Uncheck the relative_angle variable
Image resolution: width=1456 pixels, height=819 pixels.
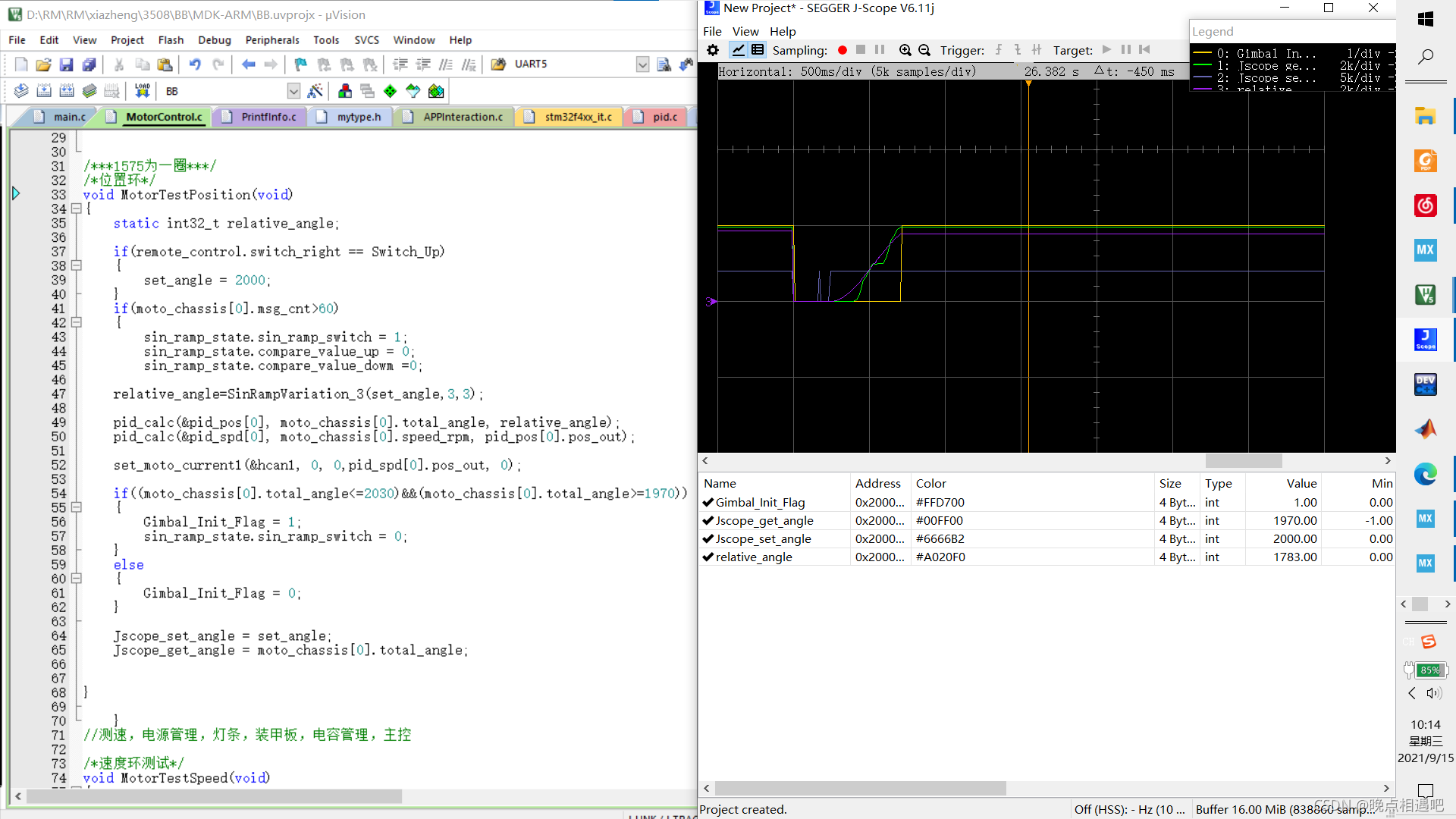pyautogui.click(x=708, y=557)
